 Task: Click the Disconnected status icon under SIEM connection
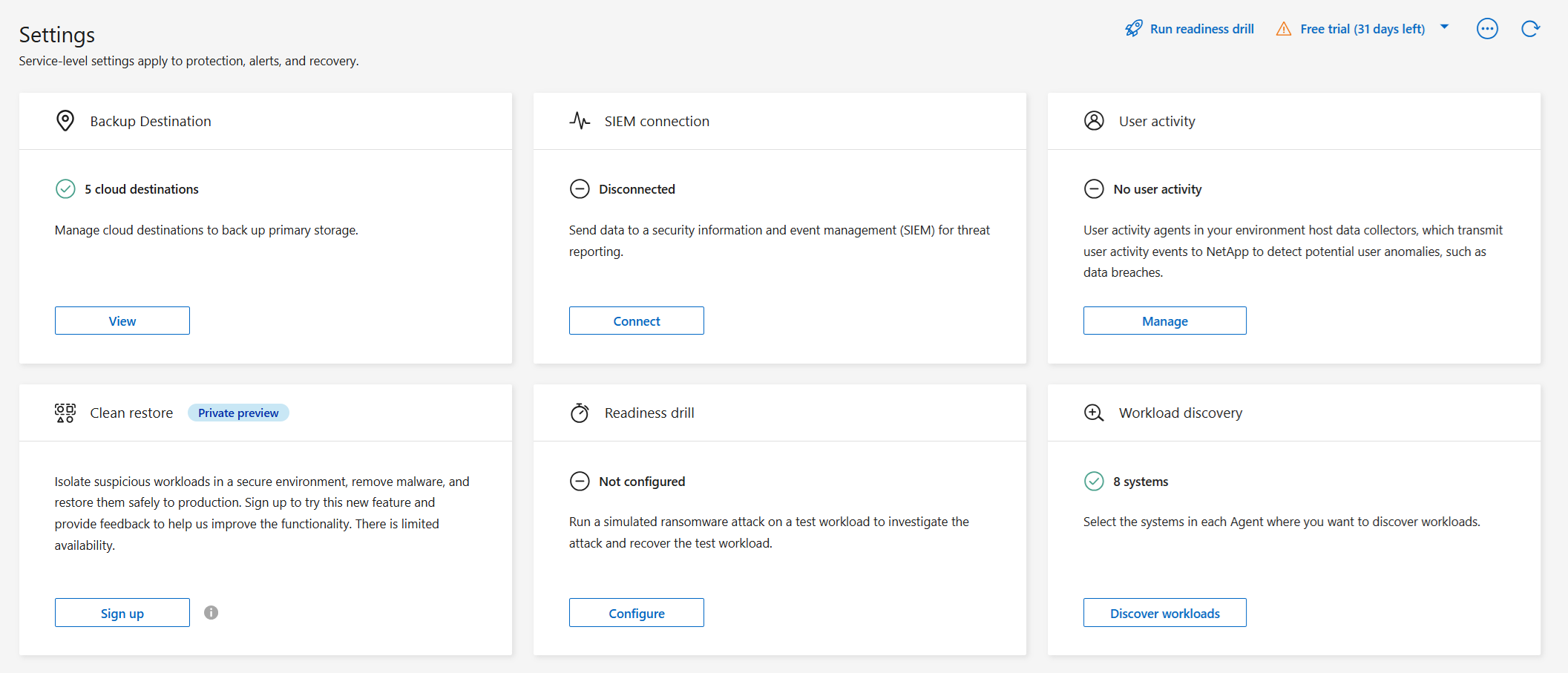tap(580, 188)
